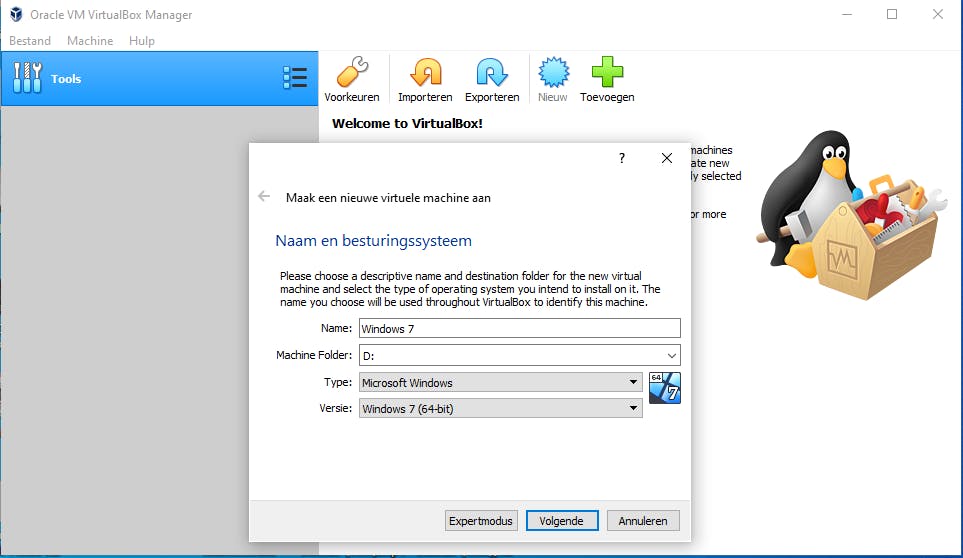Click the Welcome to VirtualBox! heading
Image resolution: width=963 pixels, height=558 pixels.
[x=407, y=123]
